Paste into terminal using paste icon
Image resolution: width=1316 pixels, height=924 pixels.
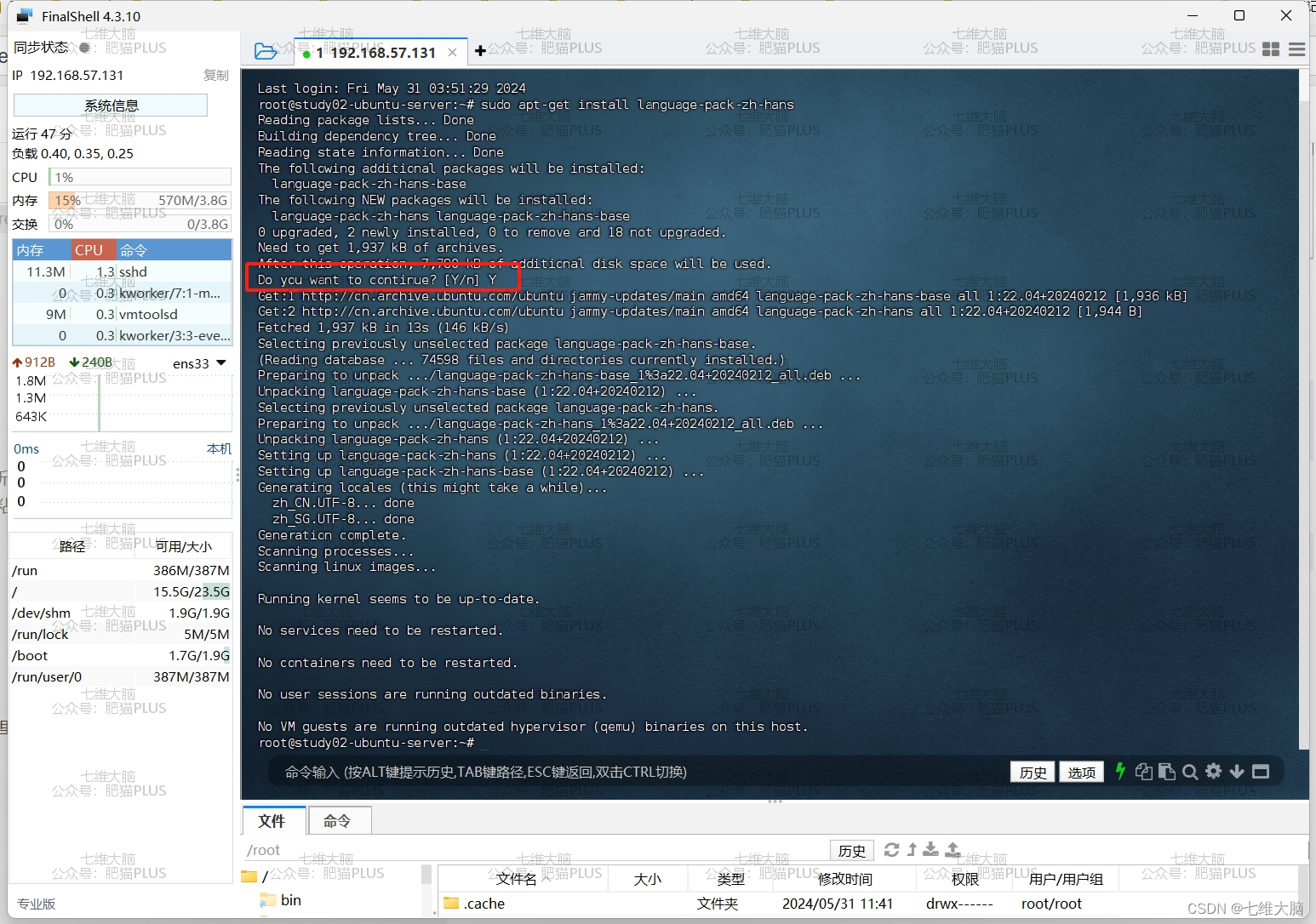[x=1167, y=772]
